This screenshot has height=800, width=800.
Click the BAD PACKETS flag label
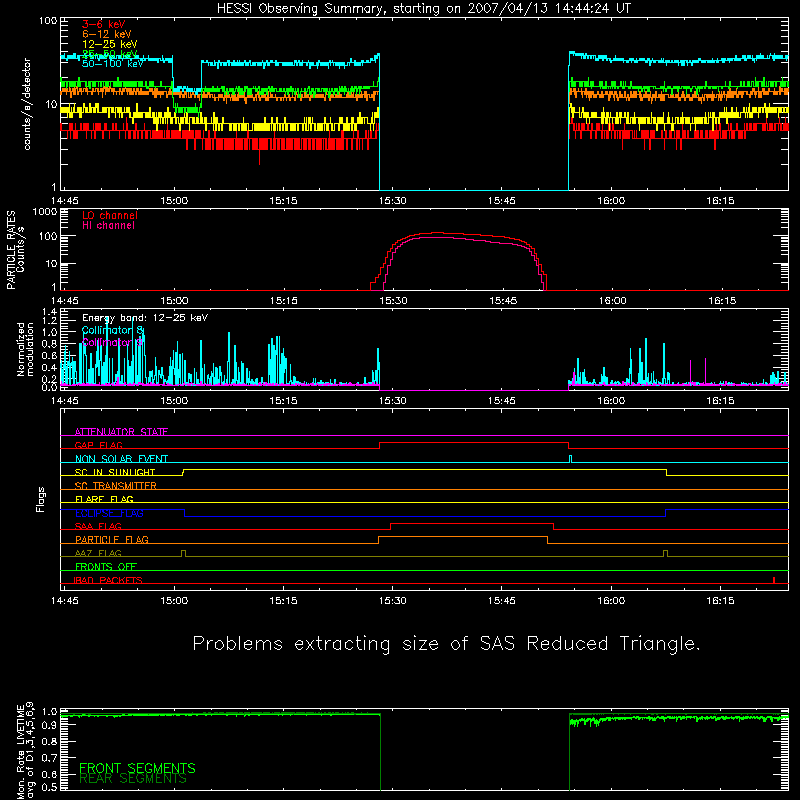point(108,580)
